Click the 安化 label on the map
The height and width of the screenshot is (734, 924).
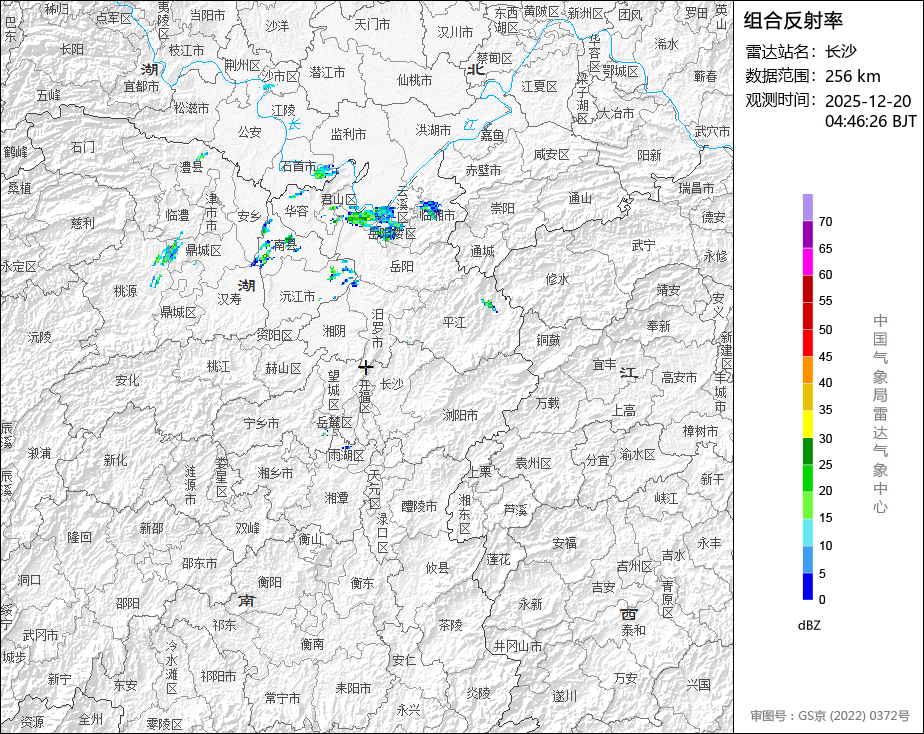(127, 381)
